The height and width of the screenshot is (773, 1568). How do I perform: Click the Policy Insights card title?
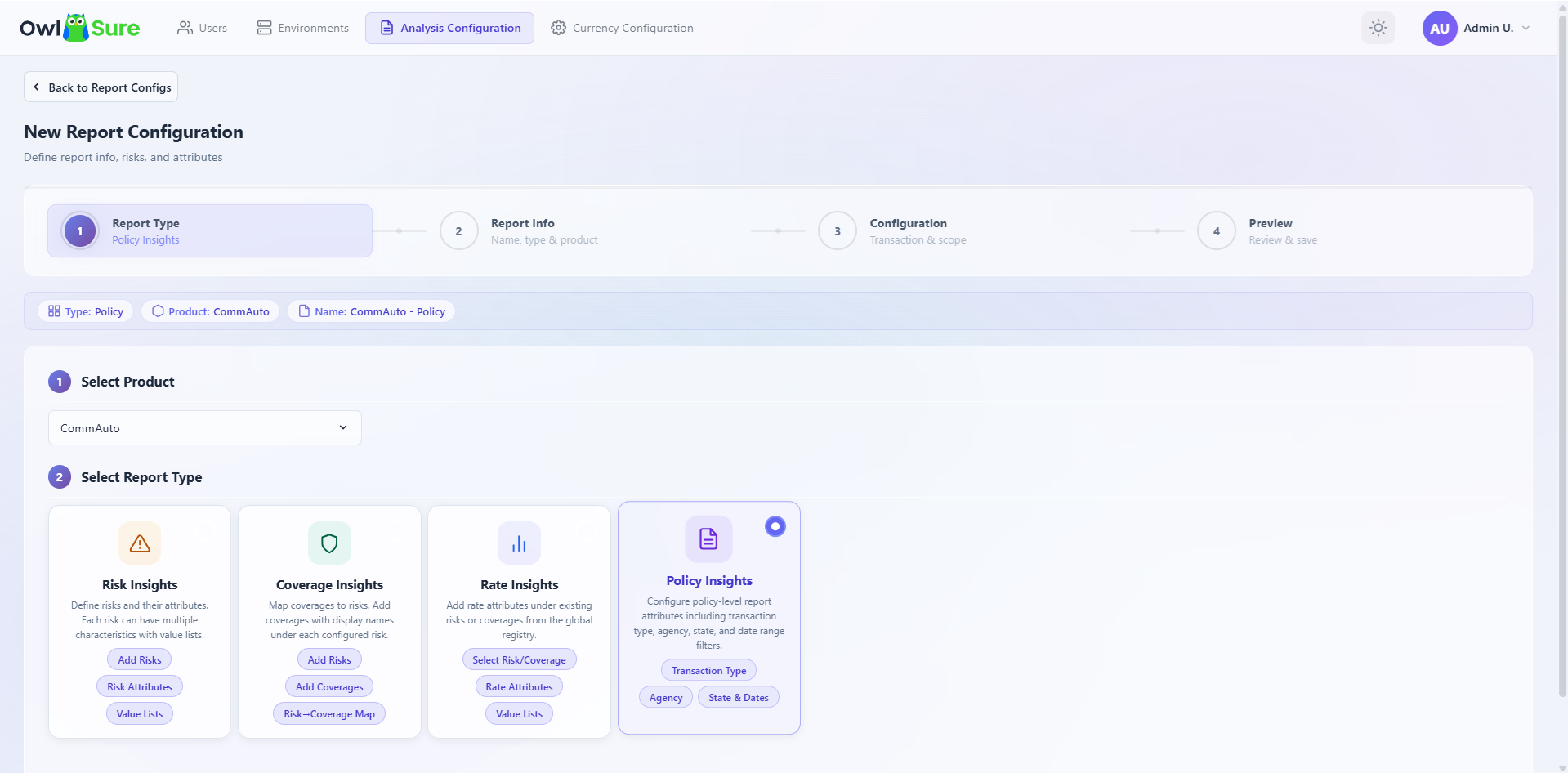pyautogui.click(x=708, y=581)
